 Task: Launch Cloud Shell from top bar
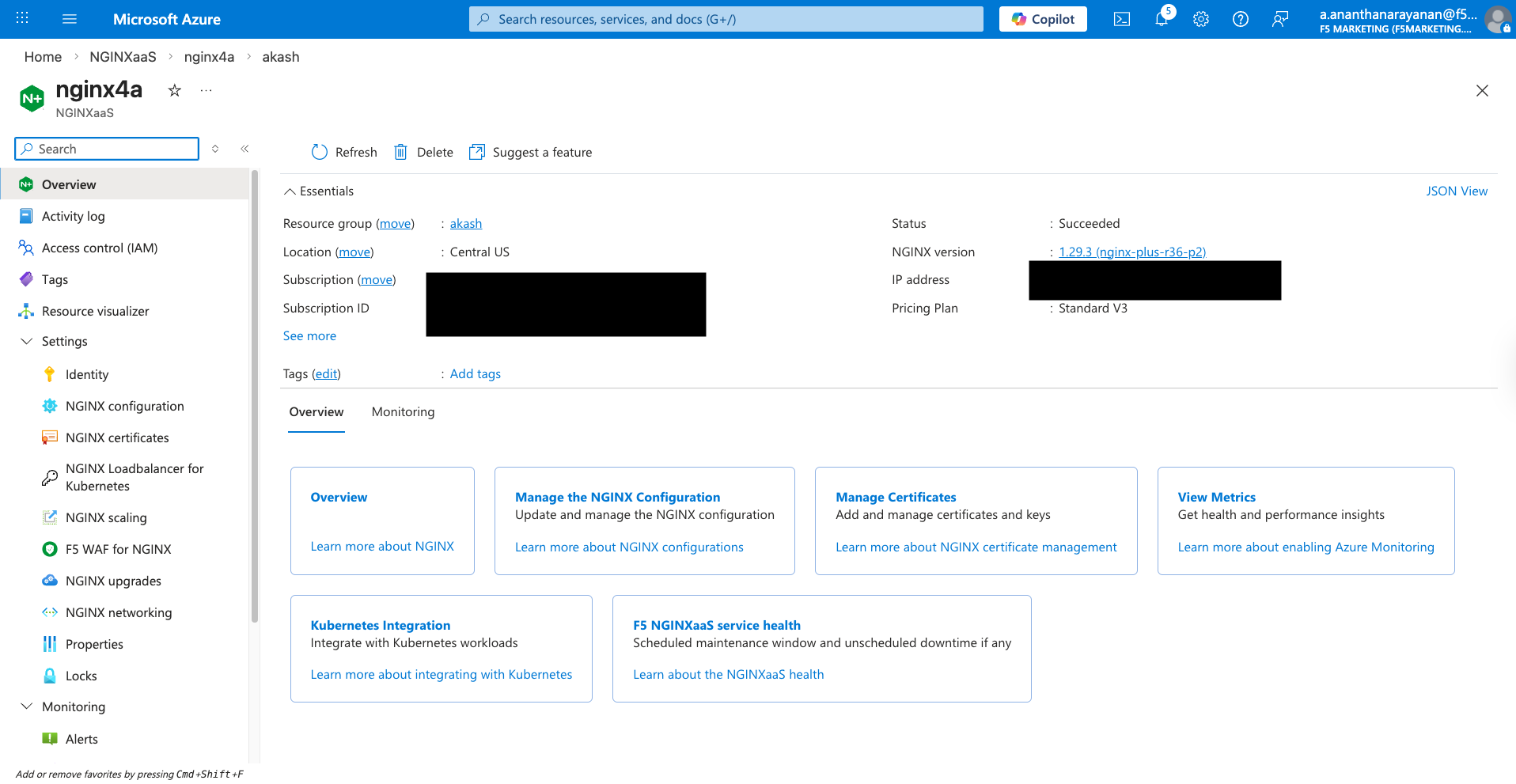point(1122,19)
